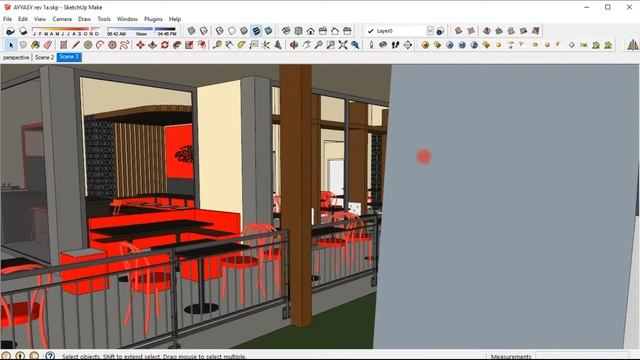Select the Select arrow tool
Image resolution: width=640 pixels, height=360 pixels.
(11, 45)
